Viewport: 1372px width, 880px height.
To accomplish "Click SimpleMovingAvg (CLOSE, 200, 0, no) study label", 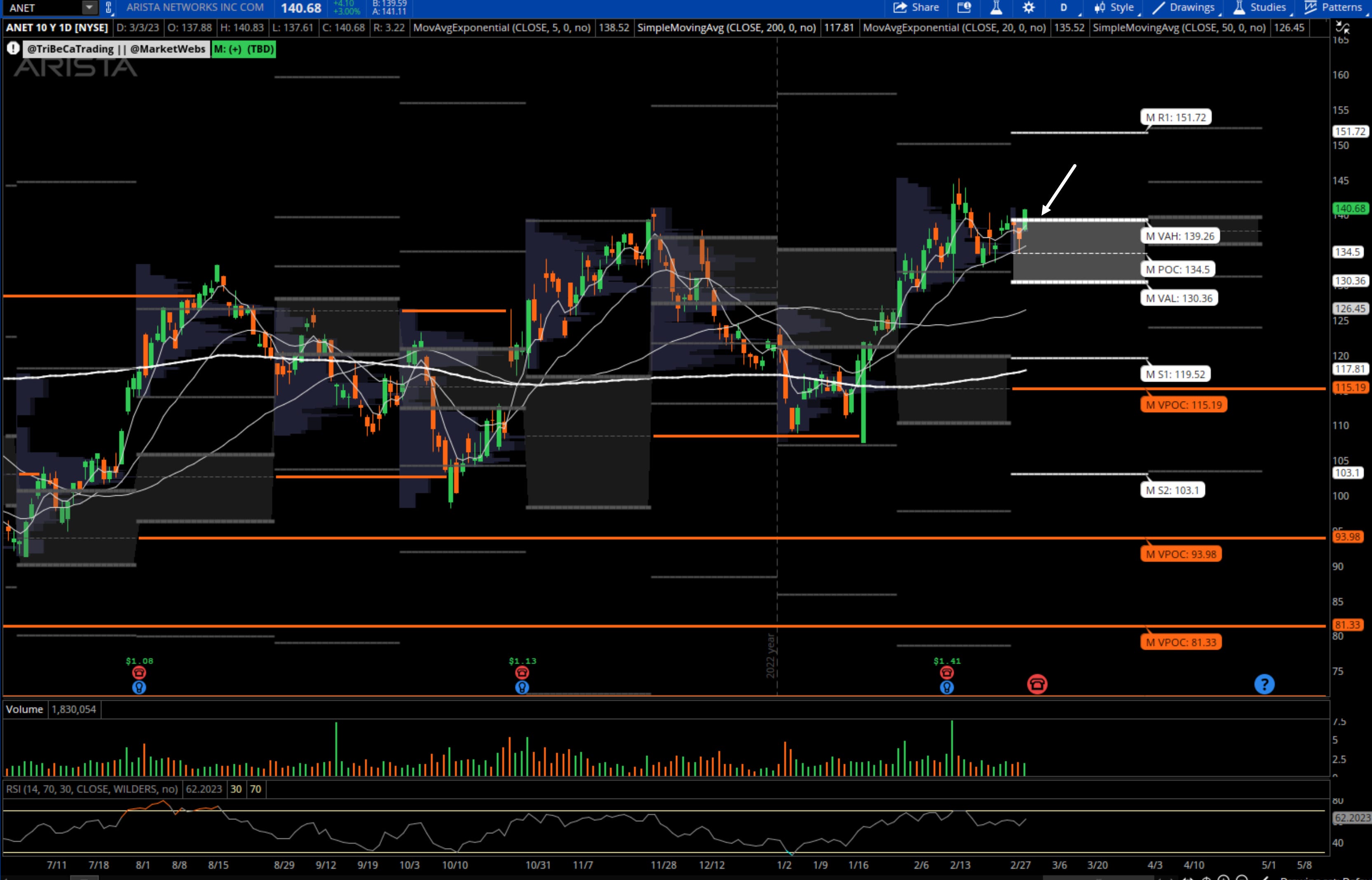I will click(x=726, y=28).
